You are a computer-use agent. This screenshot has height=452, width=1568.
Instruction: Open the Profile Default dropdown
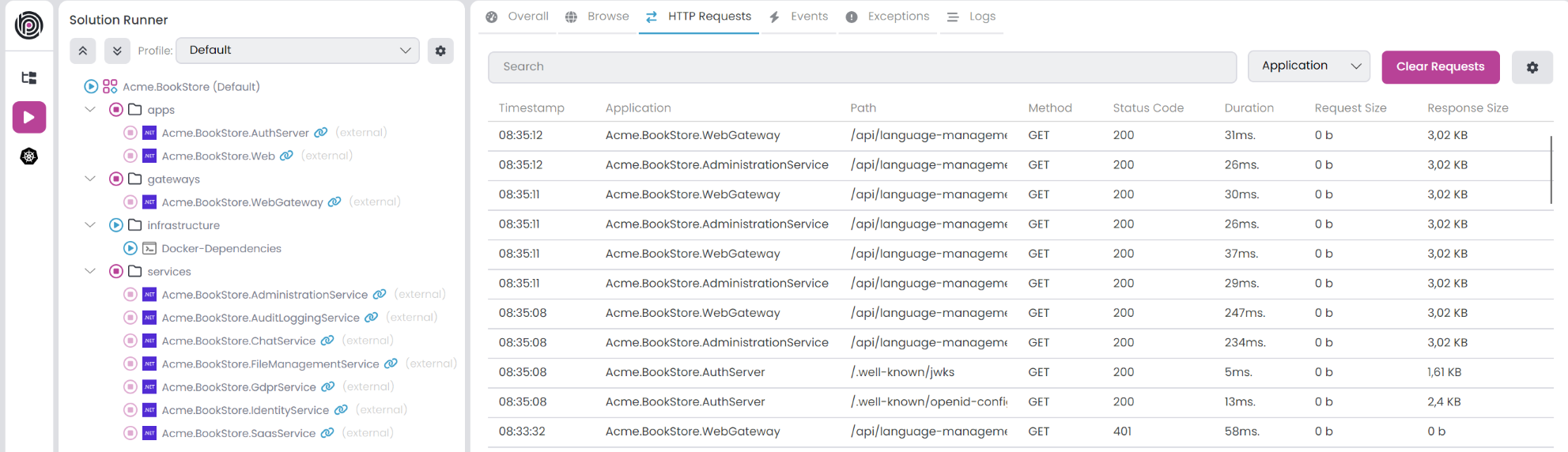point(297,50)
